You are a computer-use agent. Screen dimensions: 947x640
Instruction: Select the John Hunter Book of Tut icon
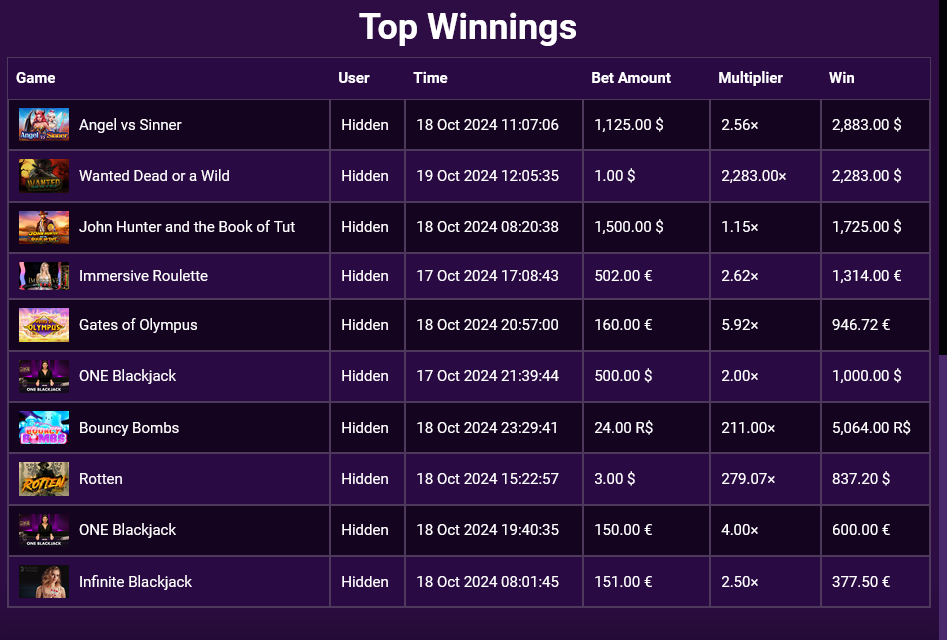click(43, 227)
